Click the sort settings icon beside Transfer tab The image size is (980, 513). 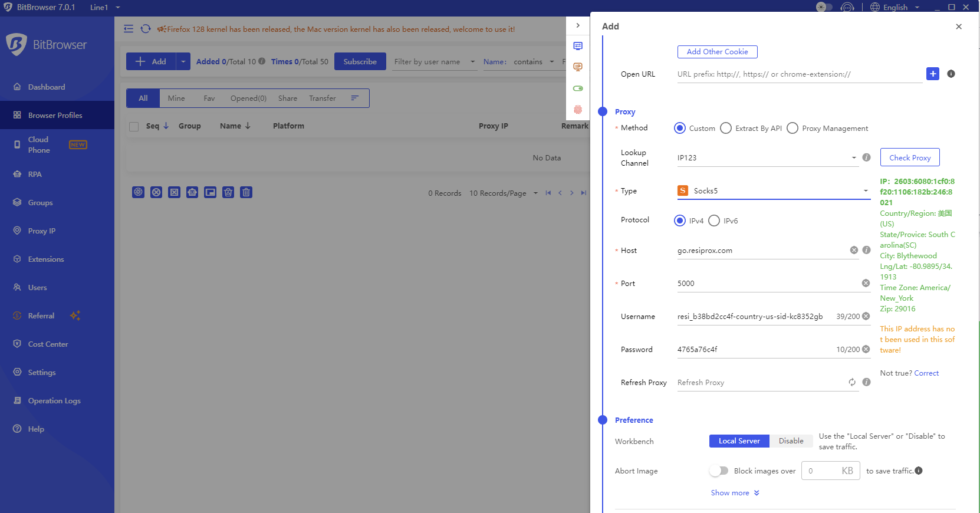coord(354,98)
